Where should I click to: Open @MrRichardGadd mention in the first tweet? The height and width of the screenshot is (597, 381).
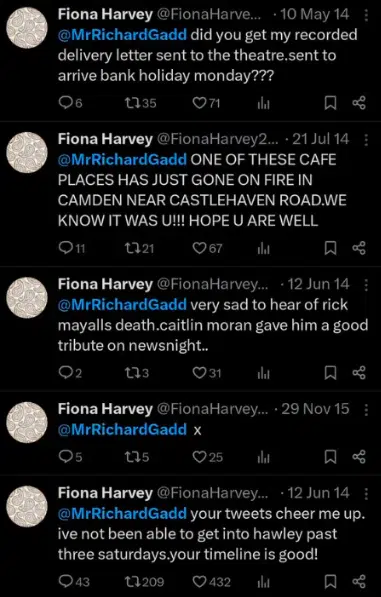click(122, 35)
